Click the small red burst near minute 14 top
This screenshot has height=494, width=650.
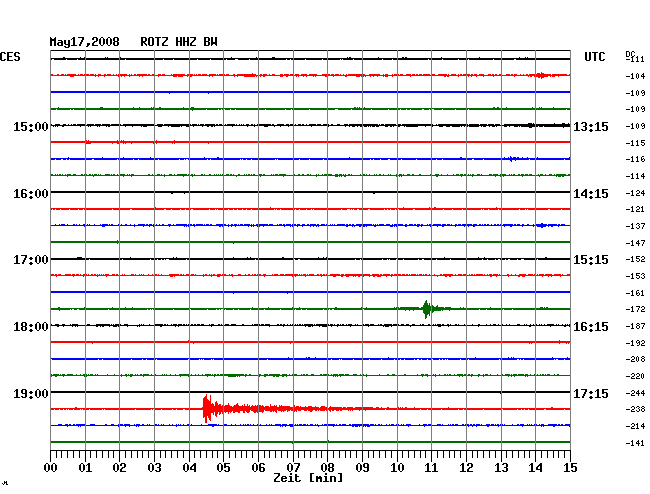click(x=541, y=75)
